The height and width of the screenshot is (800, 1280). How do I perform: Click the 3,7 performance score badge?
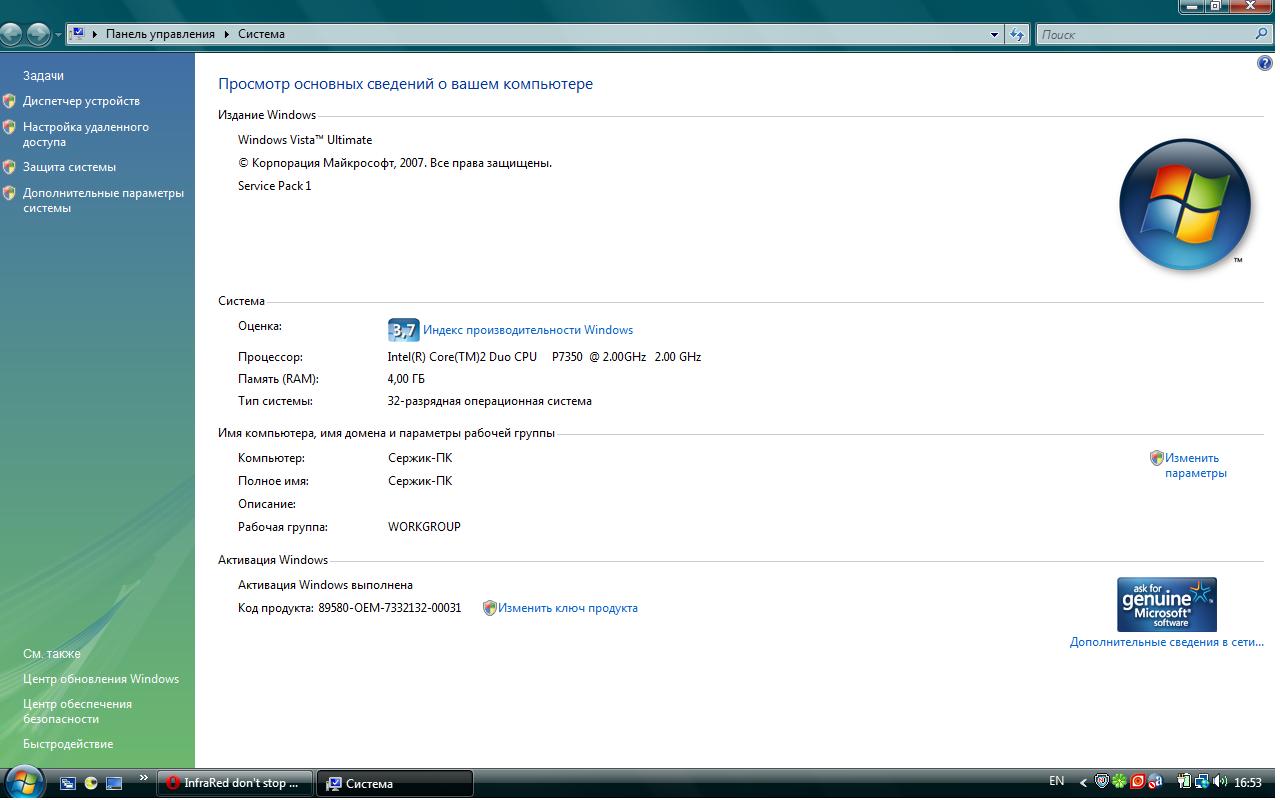click(403, 330)
